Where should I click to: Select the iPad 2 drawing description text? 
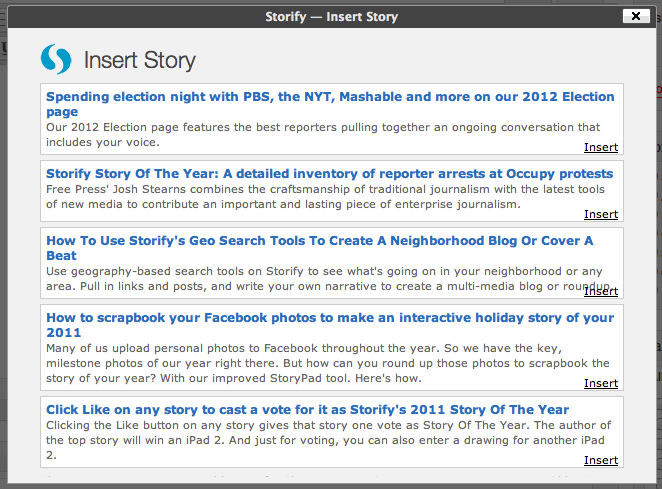[328, 440]
